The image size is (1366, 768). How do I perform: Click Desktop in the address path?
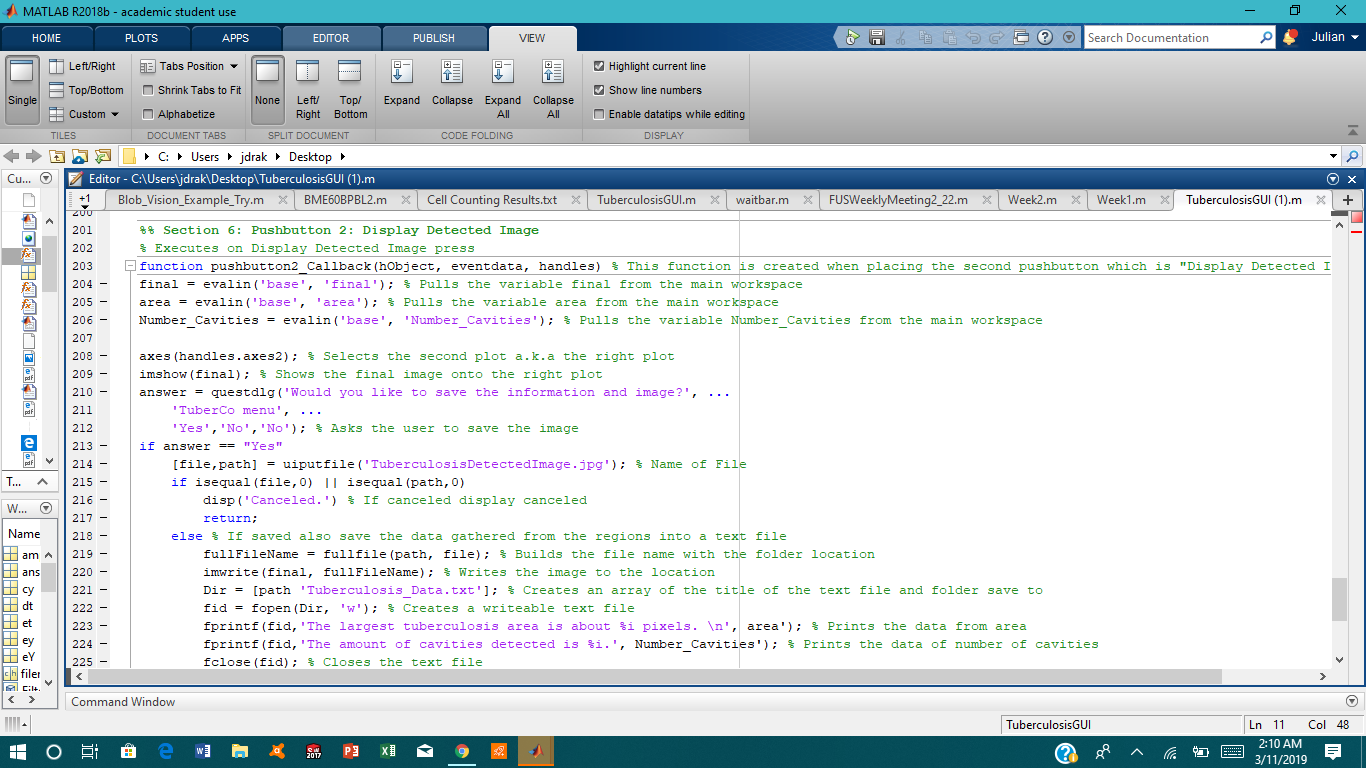pyautogui.click(x=311, y=157)
